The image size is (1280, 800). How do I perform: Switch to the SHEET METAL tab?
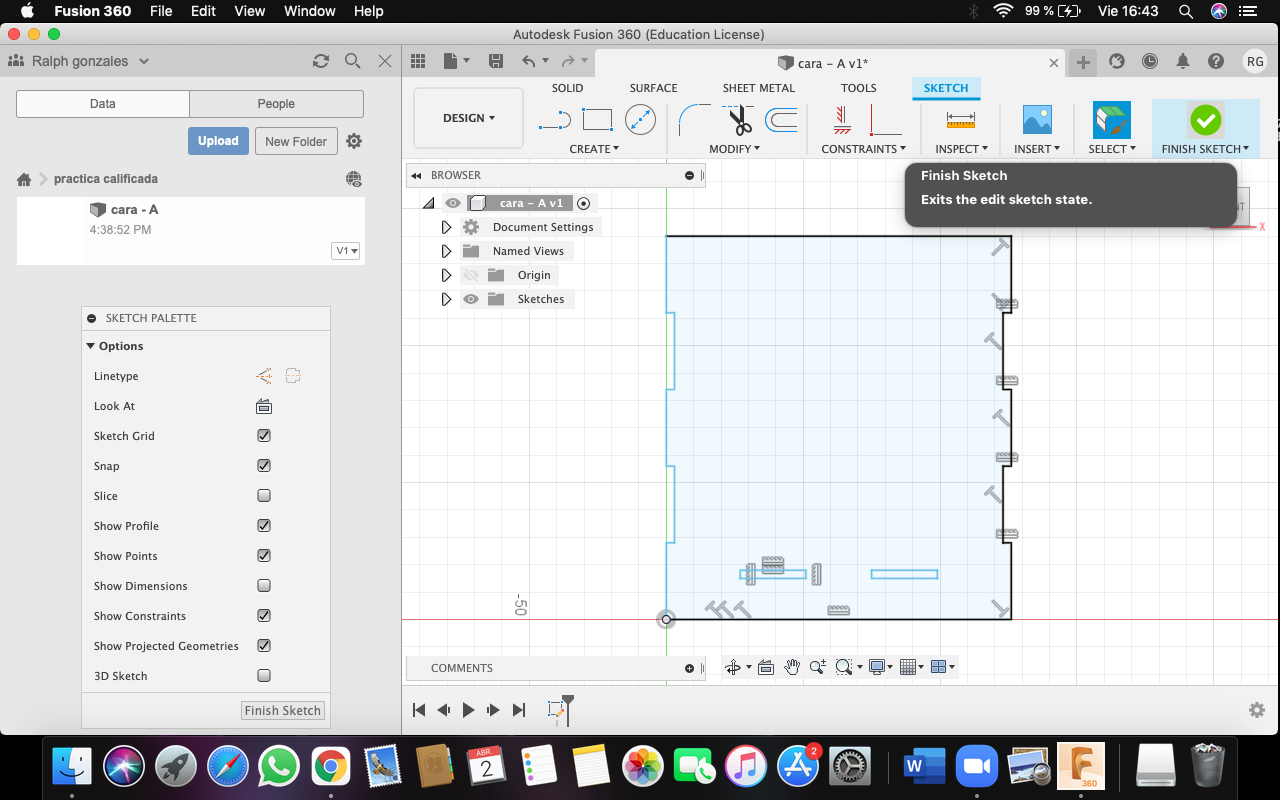click(759, 88)
